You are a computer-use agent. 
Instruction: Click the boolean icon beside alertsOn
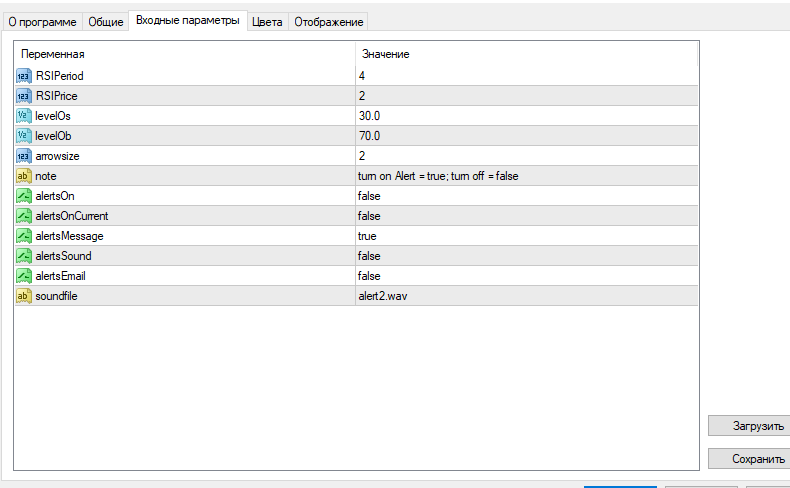tap(24, 196)
